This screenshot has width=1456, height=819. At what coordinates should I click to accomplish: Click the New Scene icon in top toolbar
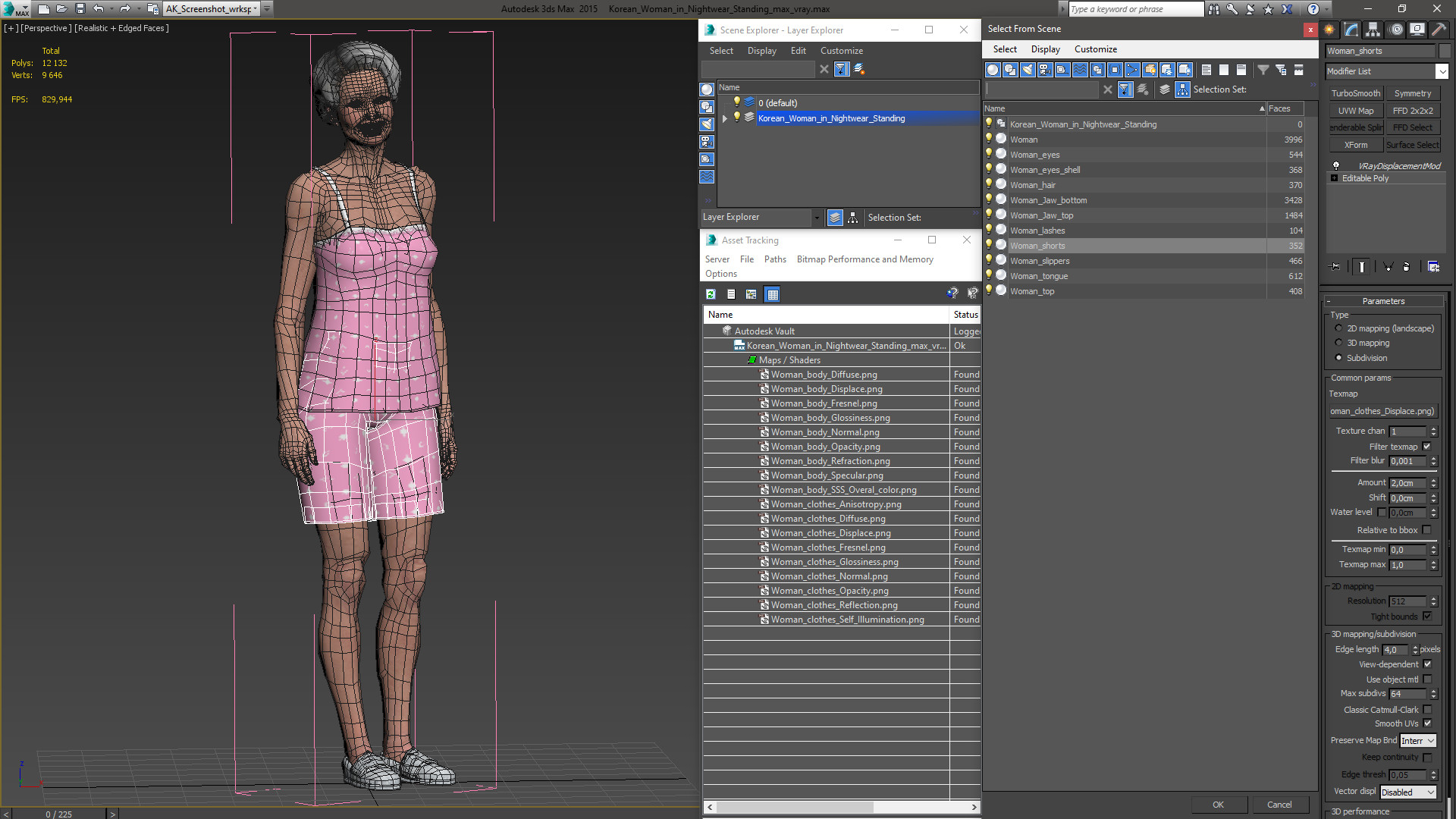(44, 9)
